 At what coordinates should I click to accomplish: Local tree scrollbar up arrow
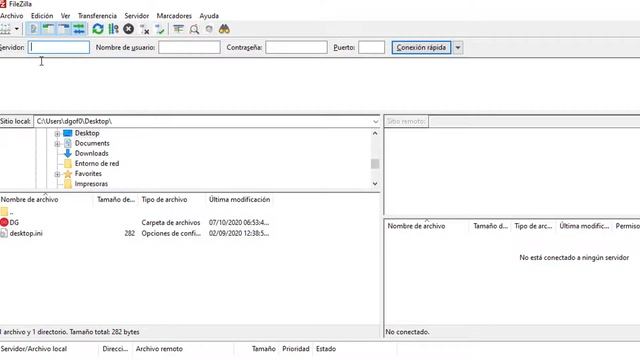click(375, 133)
